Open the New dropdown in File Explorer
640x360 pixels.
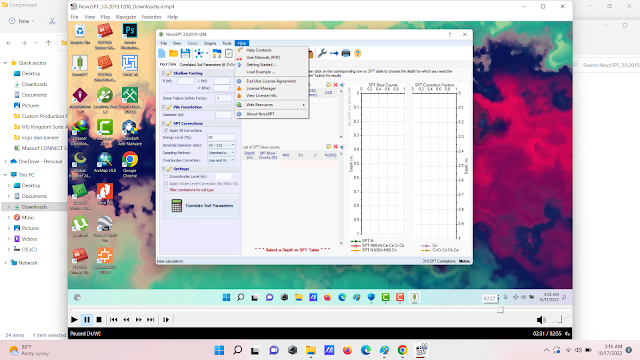click(x=22, y=21)
